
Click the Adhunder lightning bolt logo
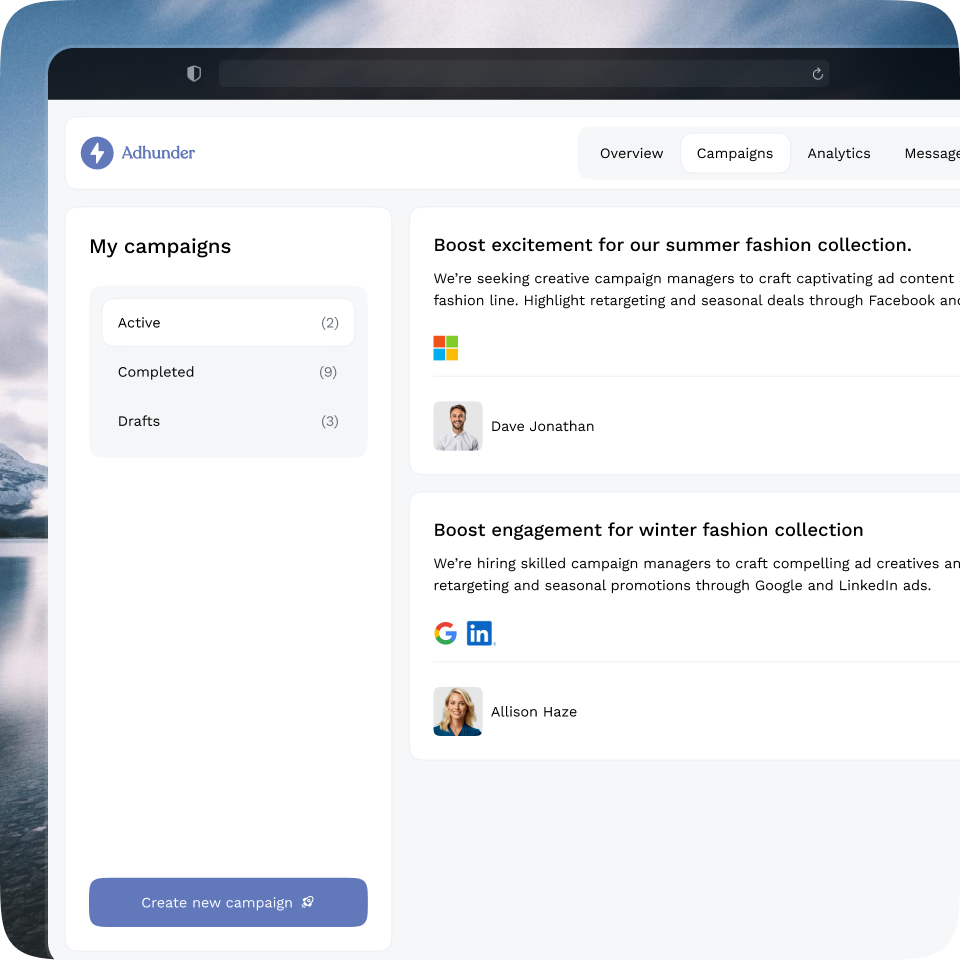point(97,153)
